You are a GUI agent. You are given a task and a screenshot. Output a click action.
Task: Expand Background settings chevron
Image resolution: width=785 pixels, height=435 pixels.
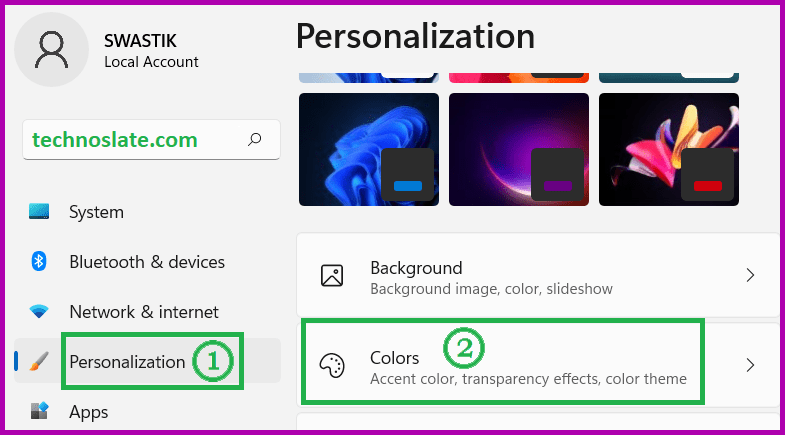click(x=750, y=275)
